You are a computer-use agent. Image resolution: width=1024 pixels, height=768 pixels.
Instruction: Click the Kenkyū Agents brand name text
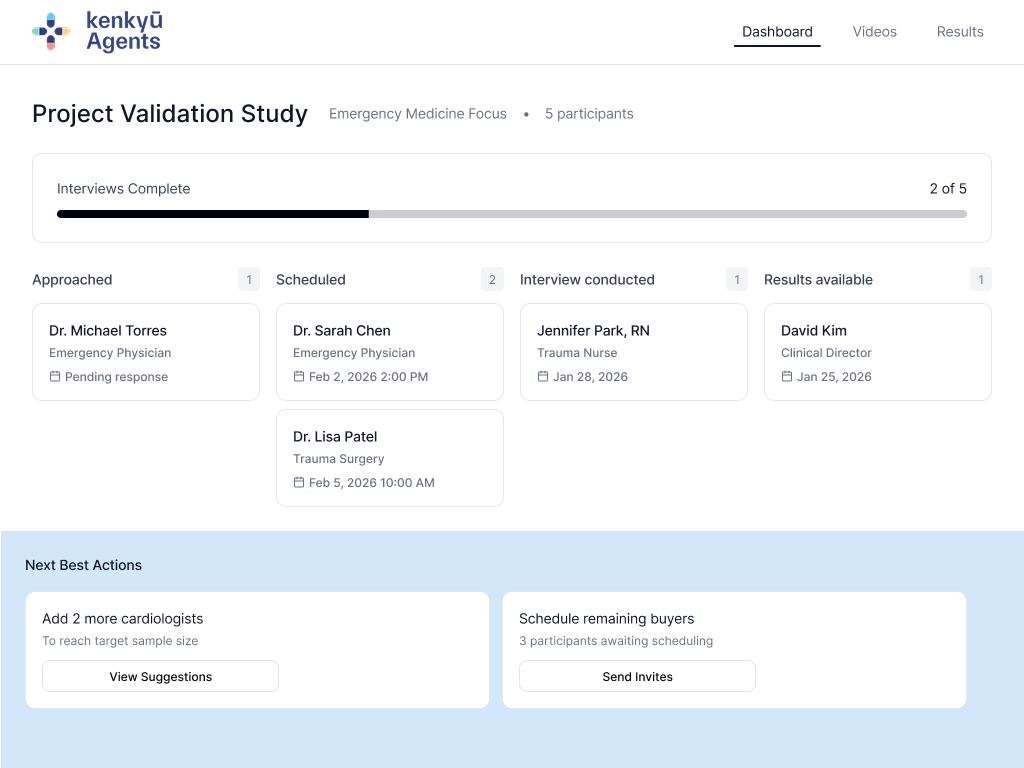(x=124, y=31)
